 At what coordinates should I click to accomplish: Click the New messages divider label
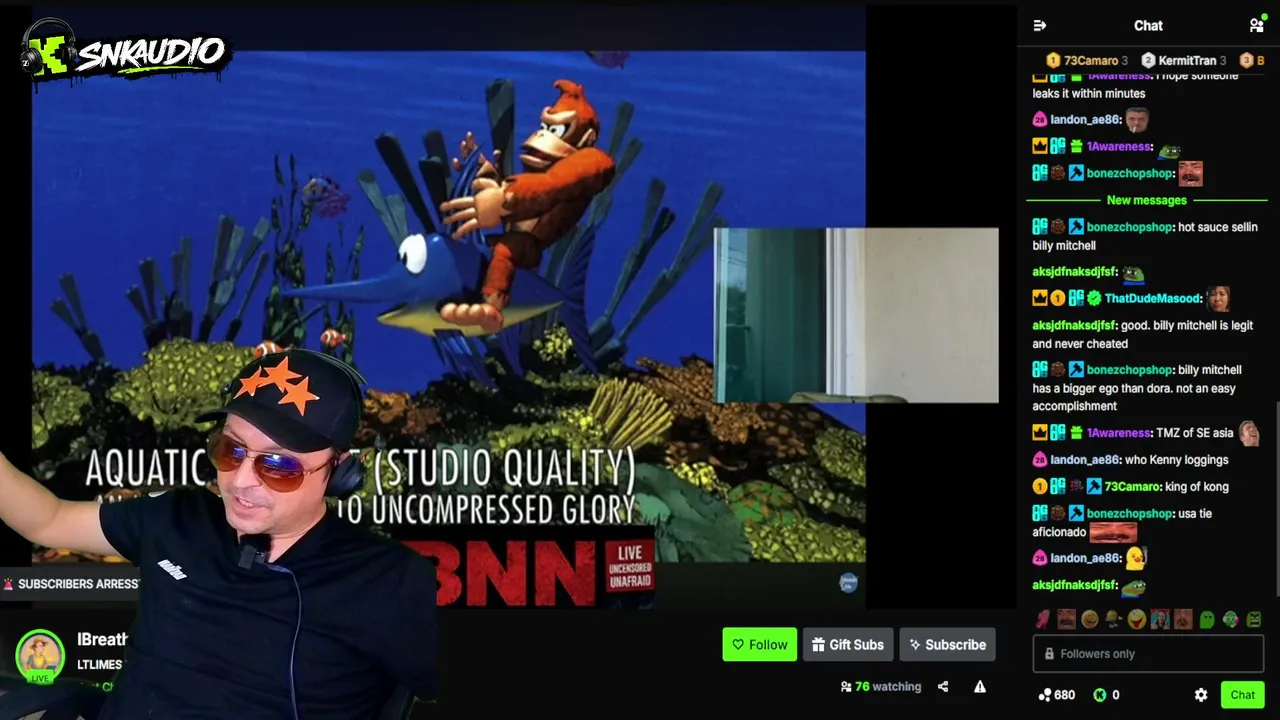(x=1147, y=200)
